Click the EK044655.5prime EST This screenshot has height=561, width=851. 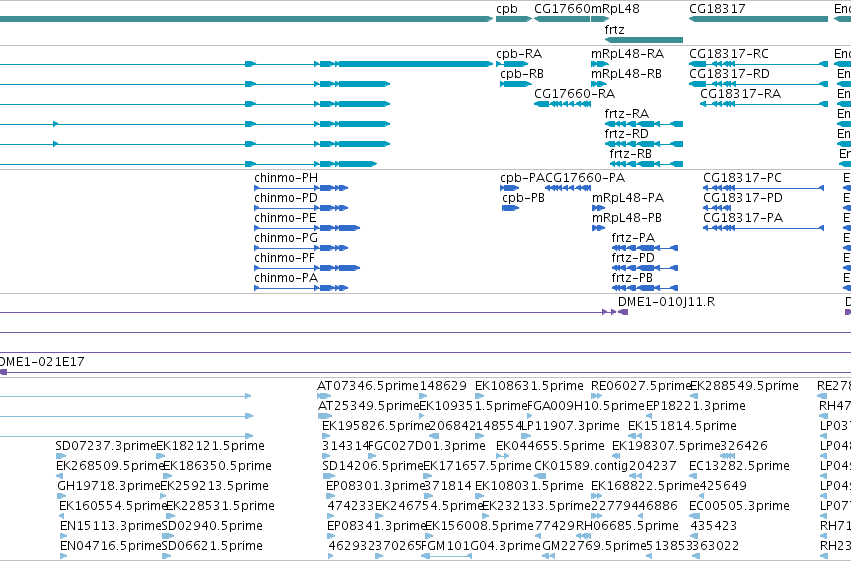click(x=503, y=456)
